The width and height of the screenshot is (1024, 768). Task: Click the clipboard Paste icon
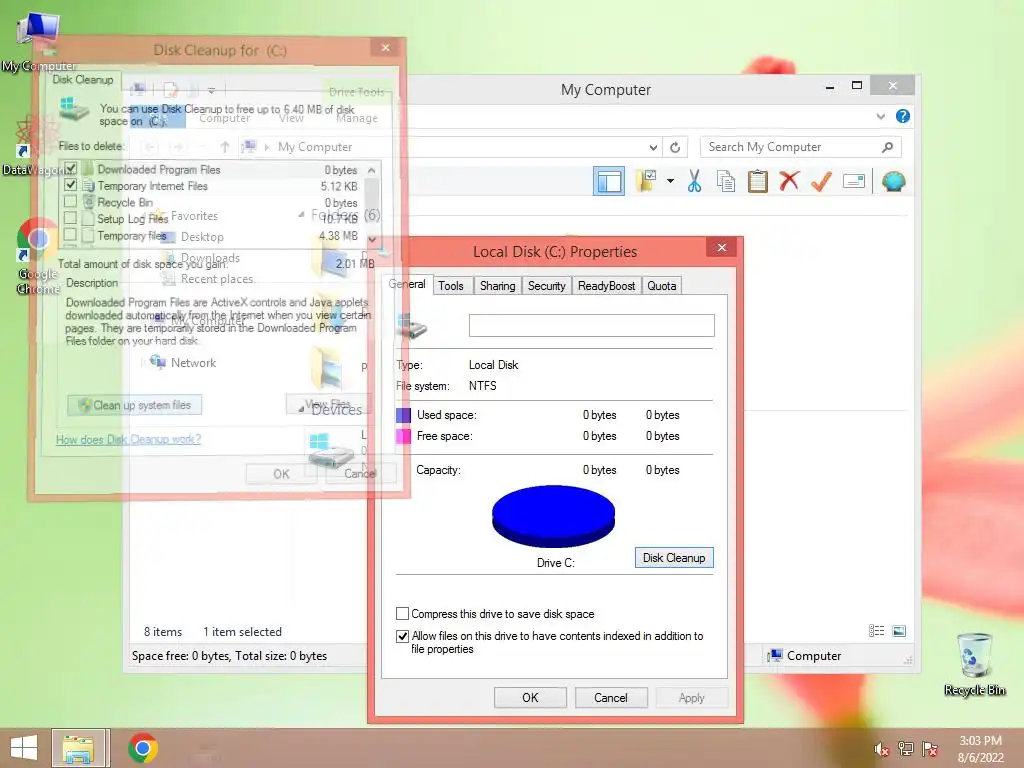pyautogui.click(x=758, y=181)
